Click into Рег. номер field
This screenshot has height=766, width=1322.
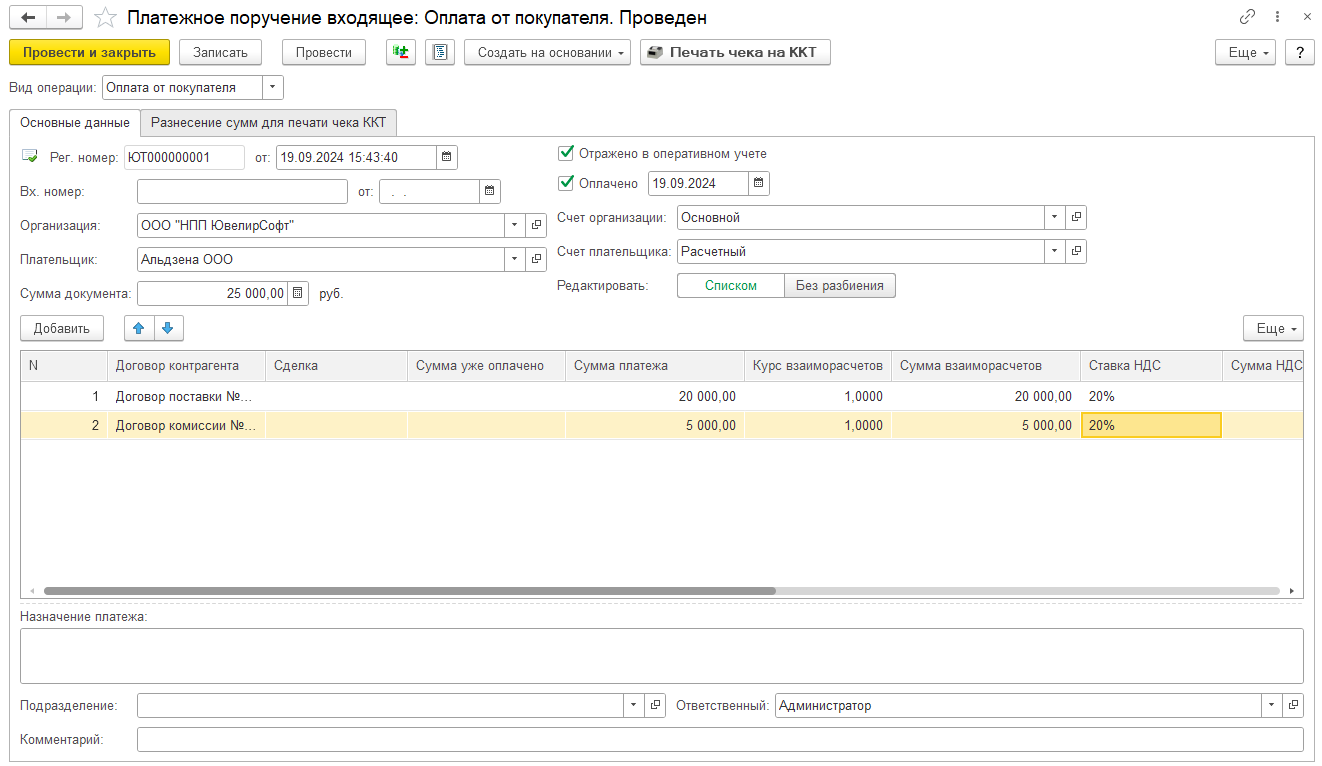coord(184,157)
